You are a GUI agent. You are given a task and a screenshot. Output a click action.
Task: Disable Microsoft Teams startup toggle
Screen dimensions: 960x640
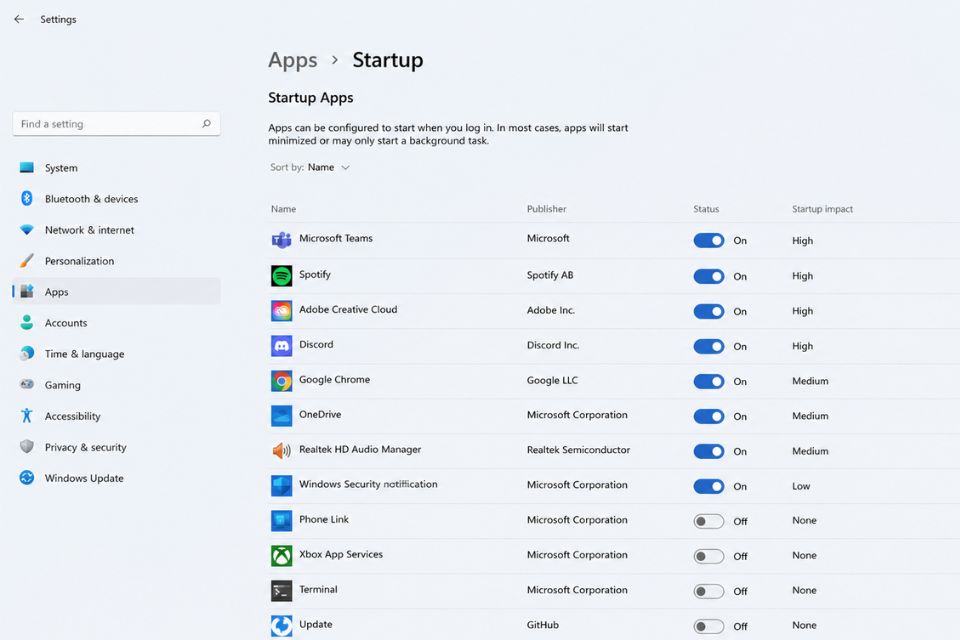[708, 240]
